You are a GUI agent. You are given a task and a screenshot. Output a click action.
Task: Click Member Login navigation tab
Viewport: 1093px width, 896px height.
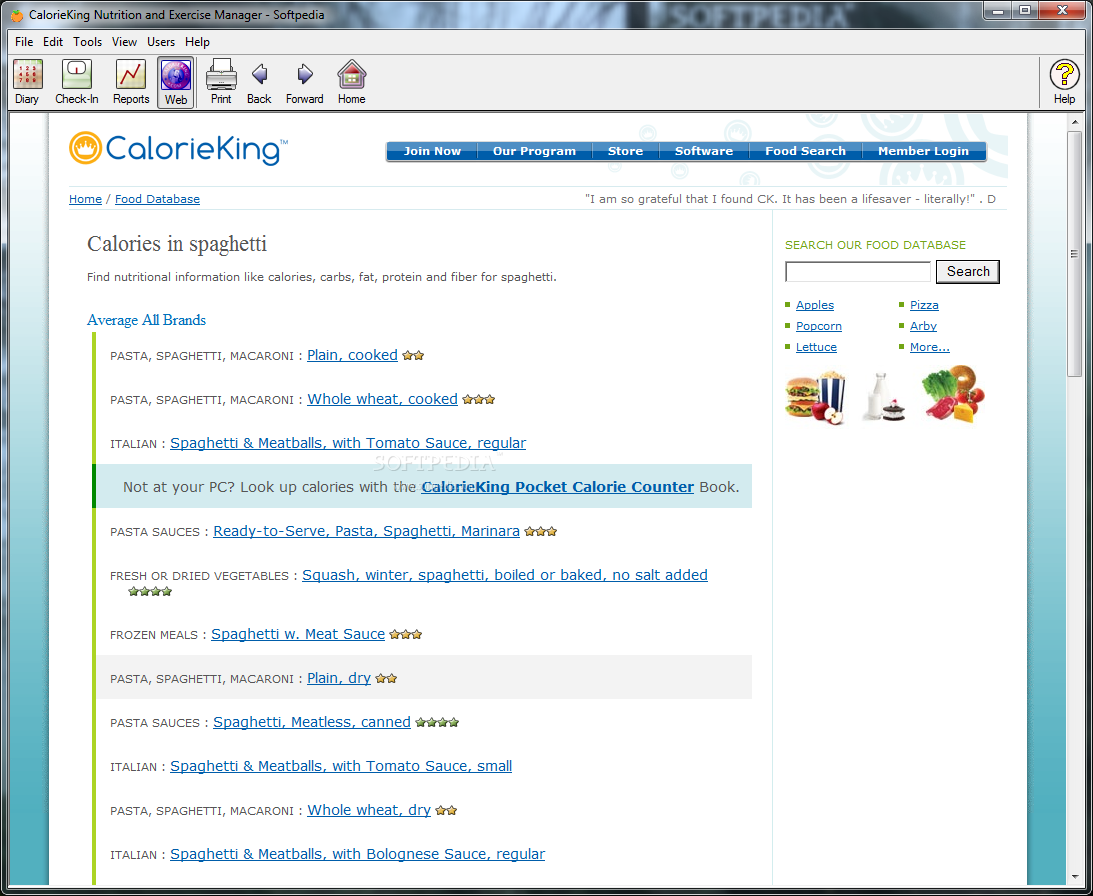tap(924, 151)
